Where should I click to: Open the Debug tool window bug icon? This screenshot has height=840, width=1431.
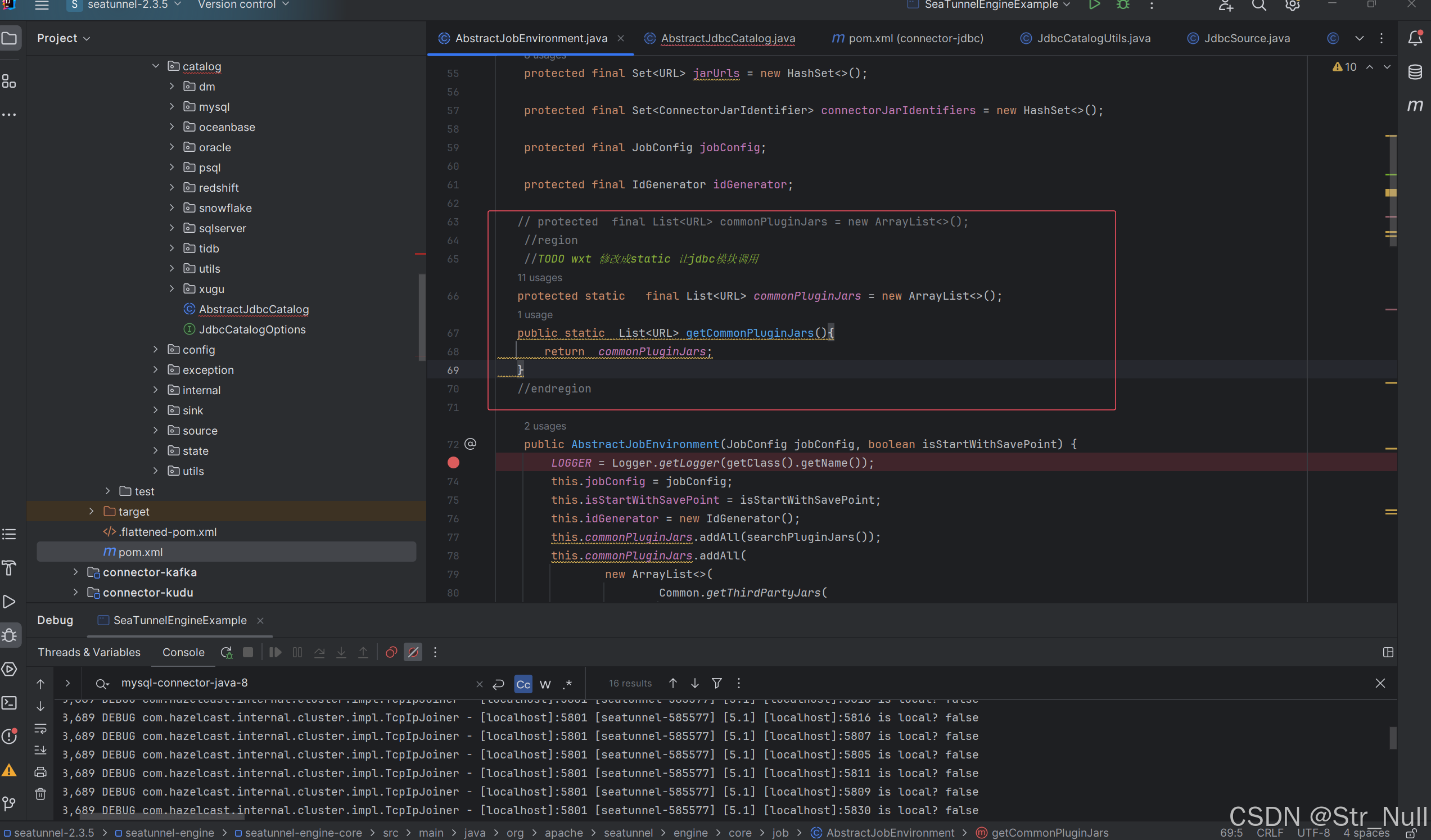coord(9,635)
